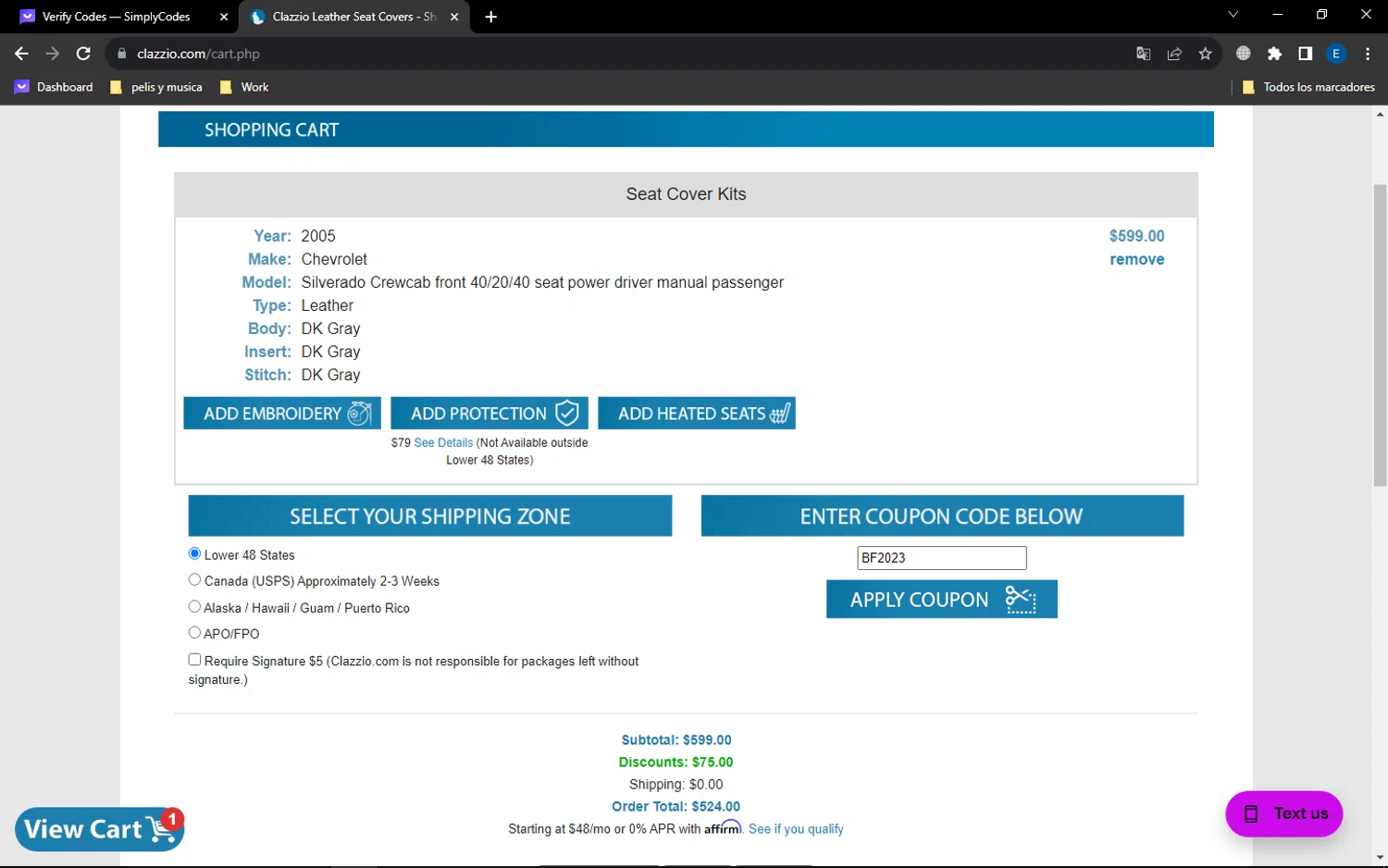The image size is (1388, 868).
Task: Click the Shopping Cart header banner
Action: tap(686, 130)
